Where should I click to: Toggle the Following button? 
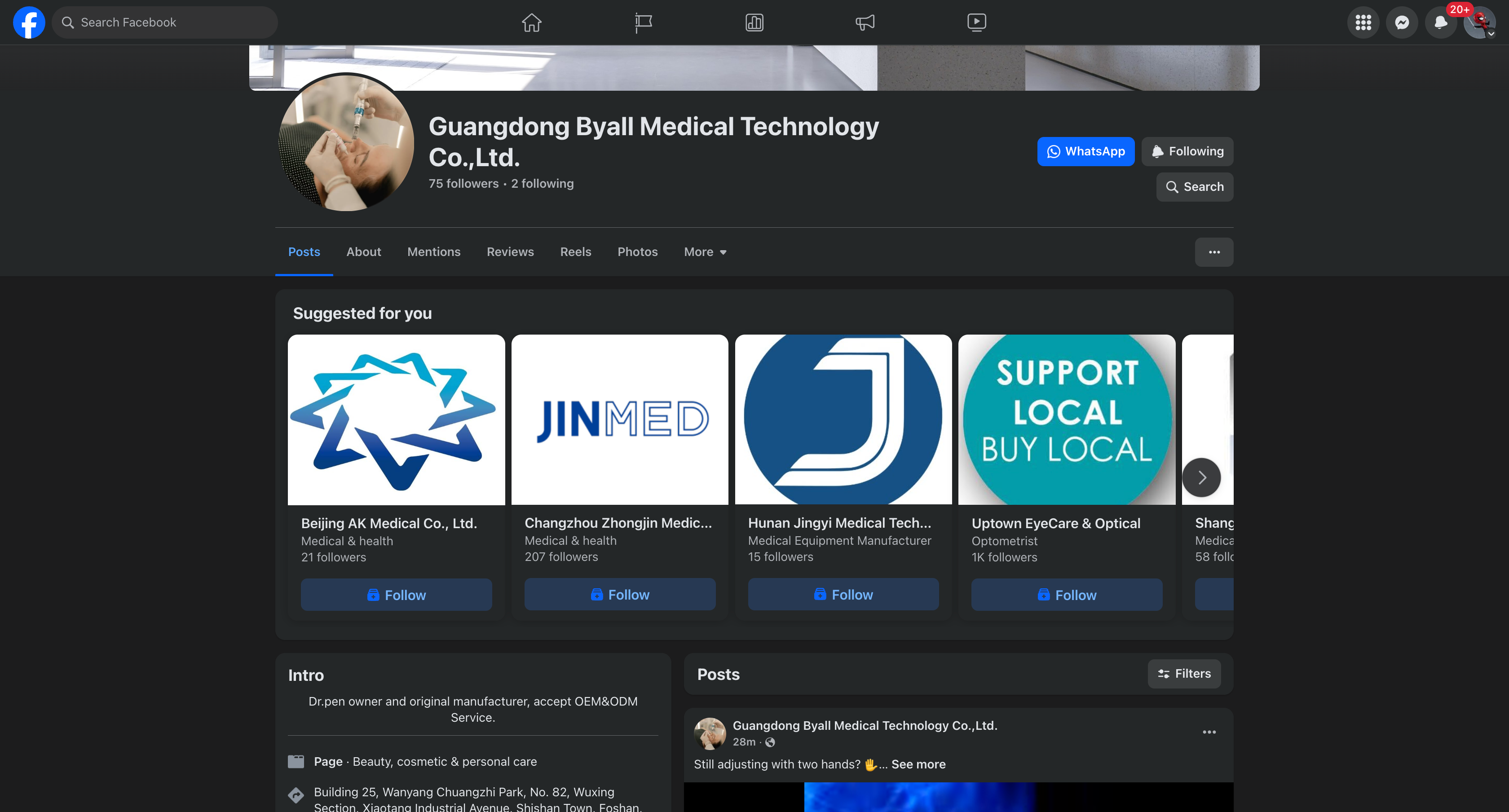coord(1187,151)
